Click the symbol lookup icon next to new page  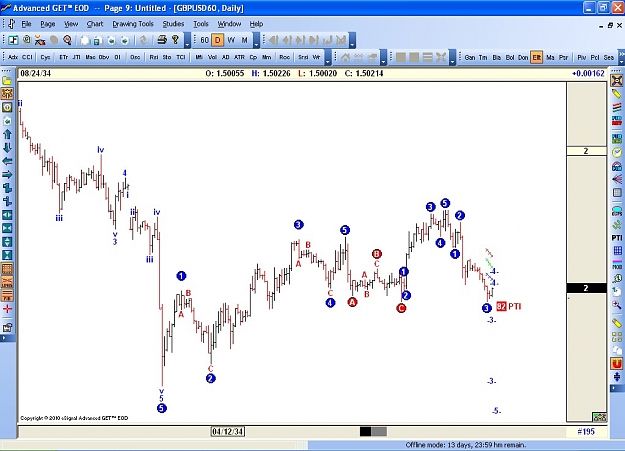pos(27,40)
